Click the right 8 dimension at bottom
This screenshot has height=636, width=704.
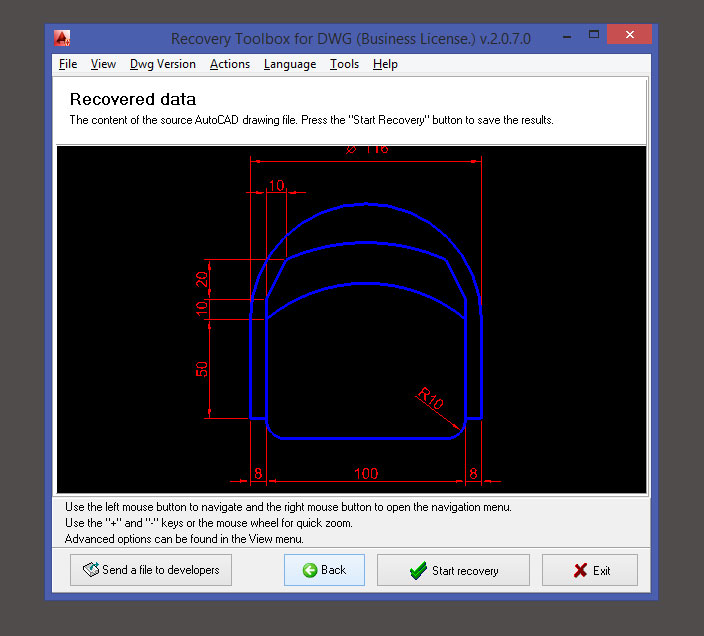(x=473, y=474)
